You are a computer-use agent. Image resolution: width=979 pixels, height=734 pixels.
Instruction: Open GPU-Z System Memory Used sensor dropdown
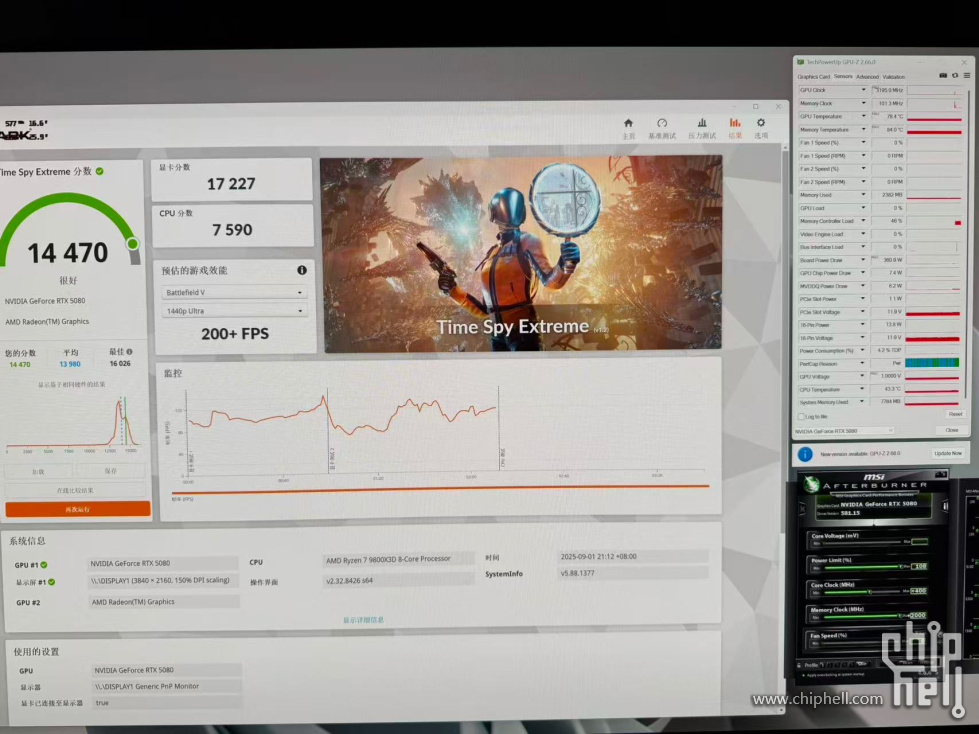(863, 402)
